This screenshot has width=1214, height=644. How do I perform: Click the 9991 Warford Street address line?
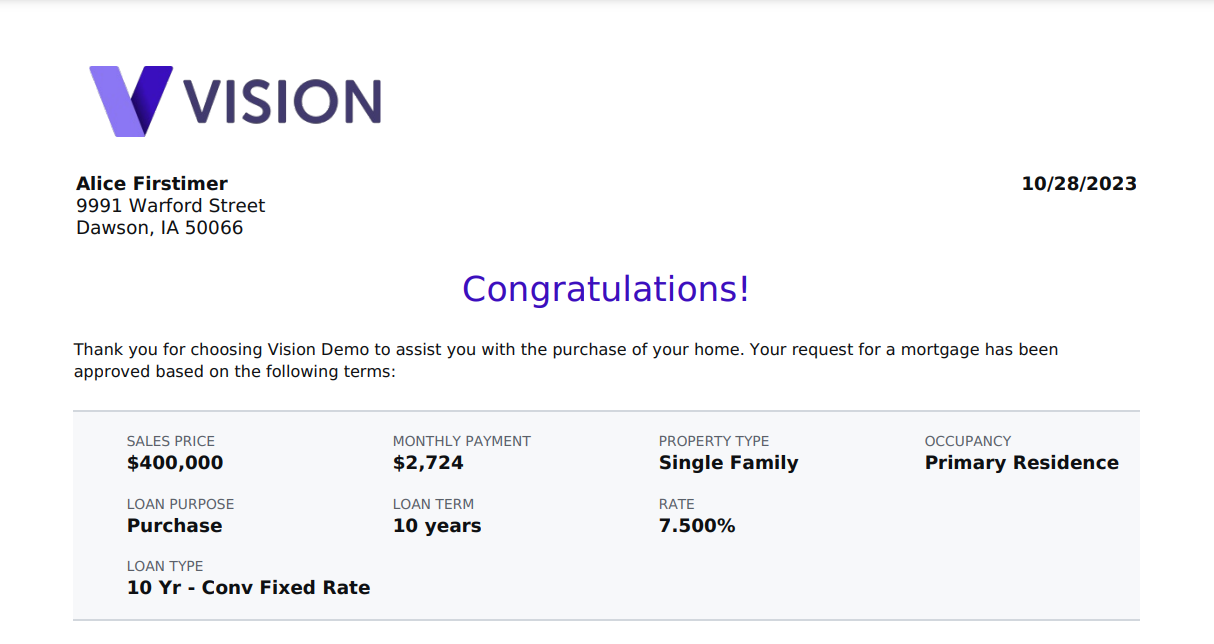pyautogui.click(x=171, y=206)
